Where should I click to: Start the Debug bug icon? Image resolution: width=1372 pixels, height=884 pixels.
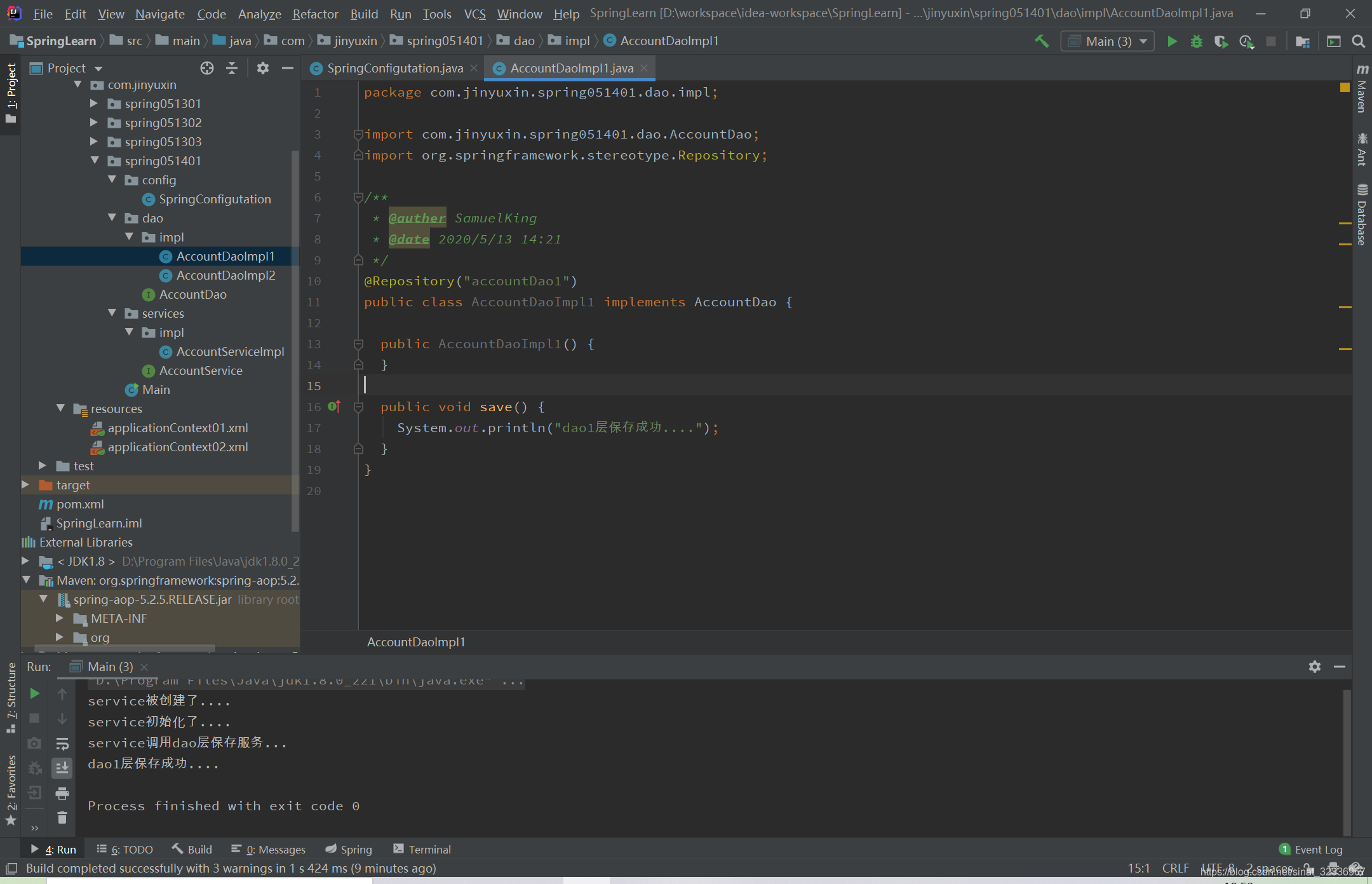[x=1197, y=41]
